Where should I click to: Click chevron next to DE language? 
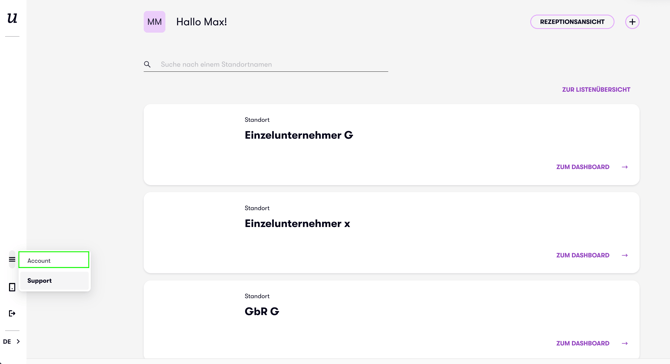tap(18, 341)
